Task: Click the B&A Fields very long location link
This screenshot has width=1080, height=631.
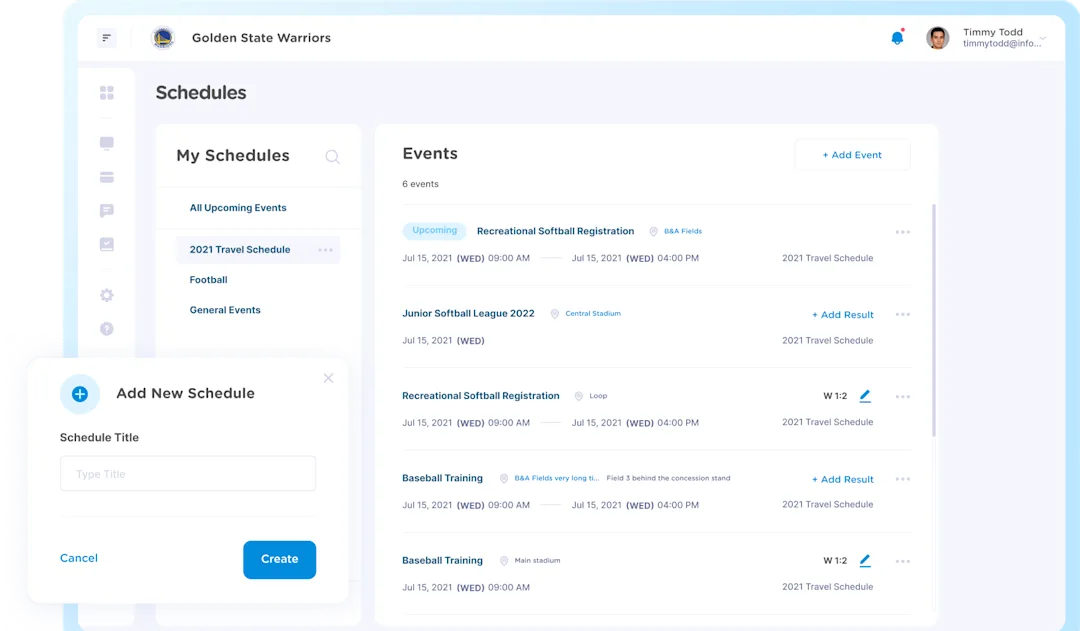Action: coord(557,478)
